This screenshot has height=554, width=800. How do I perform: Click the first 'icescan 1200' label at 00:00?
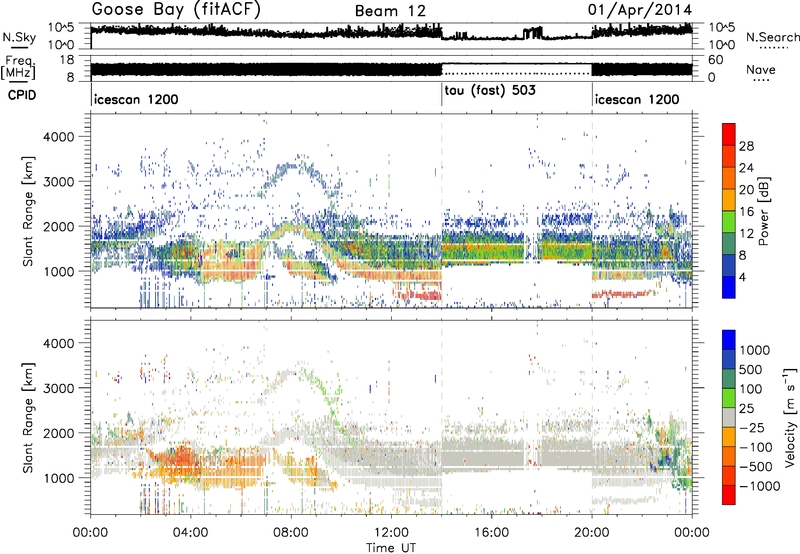coord(136,99)
